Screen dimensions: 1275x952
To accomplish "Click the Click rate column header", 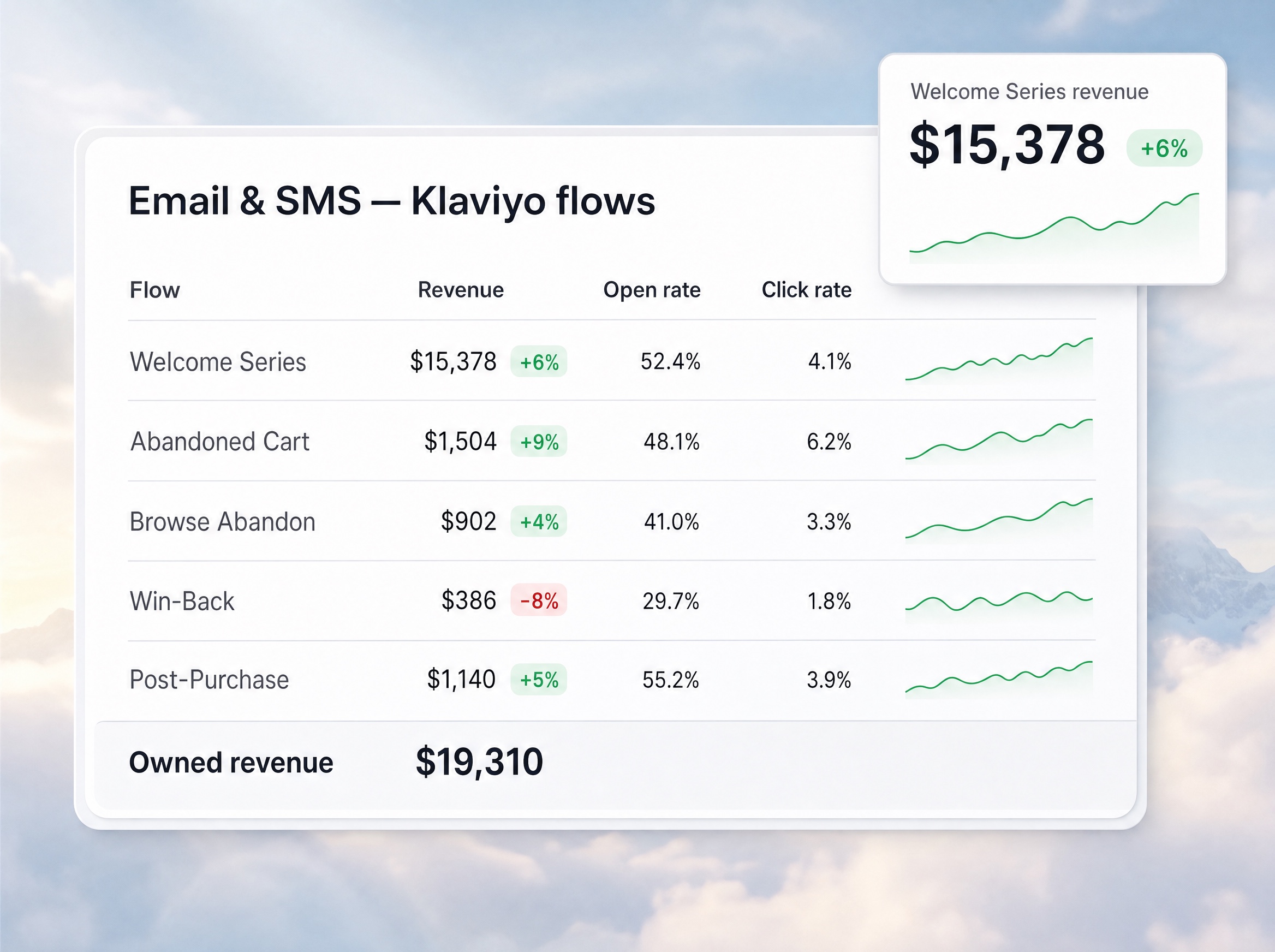I will [806, 290].
